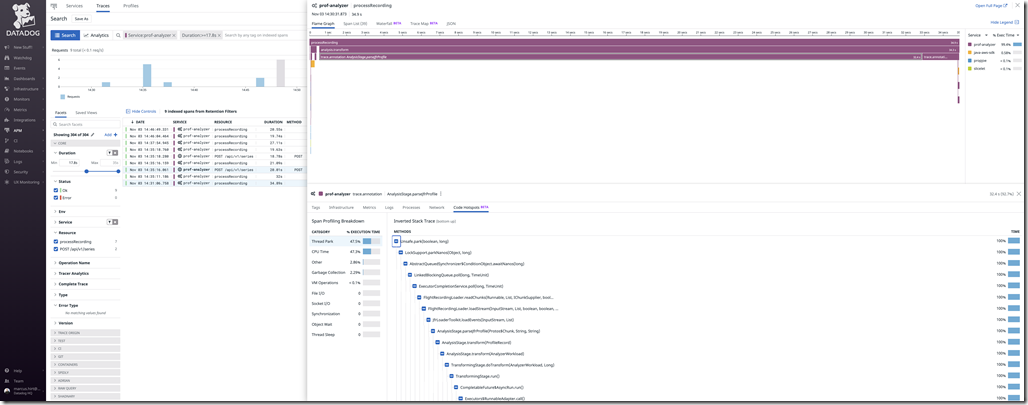Switch to Services tab
Image resolution: width=1028 pixels, height=405 pixels.
click(74, 6)
